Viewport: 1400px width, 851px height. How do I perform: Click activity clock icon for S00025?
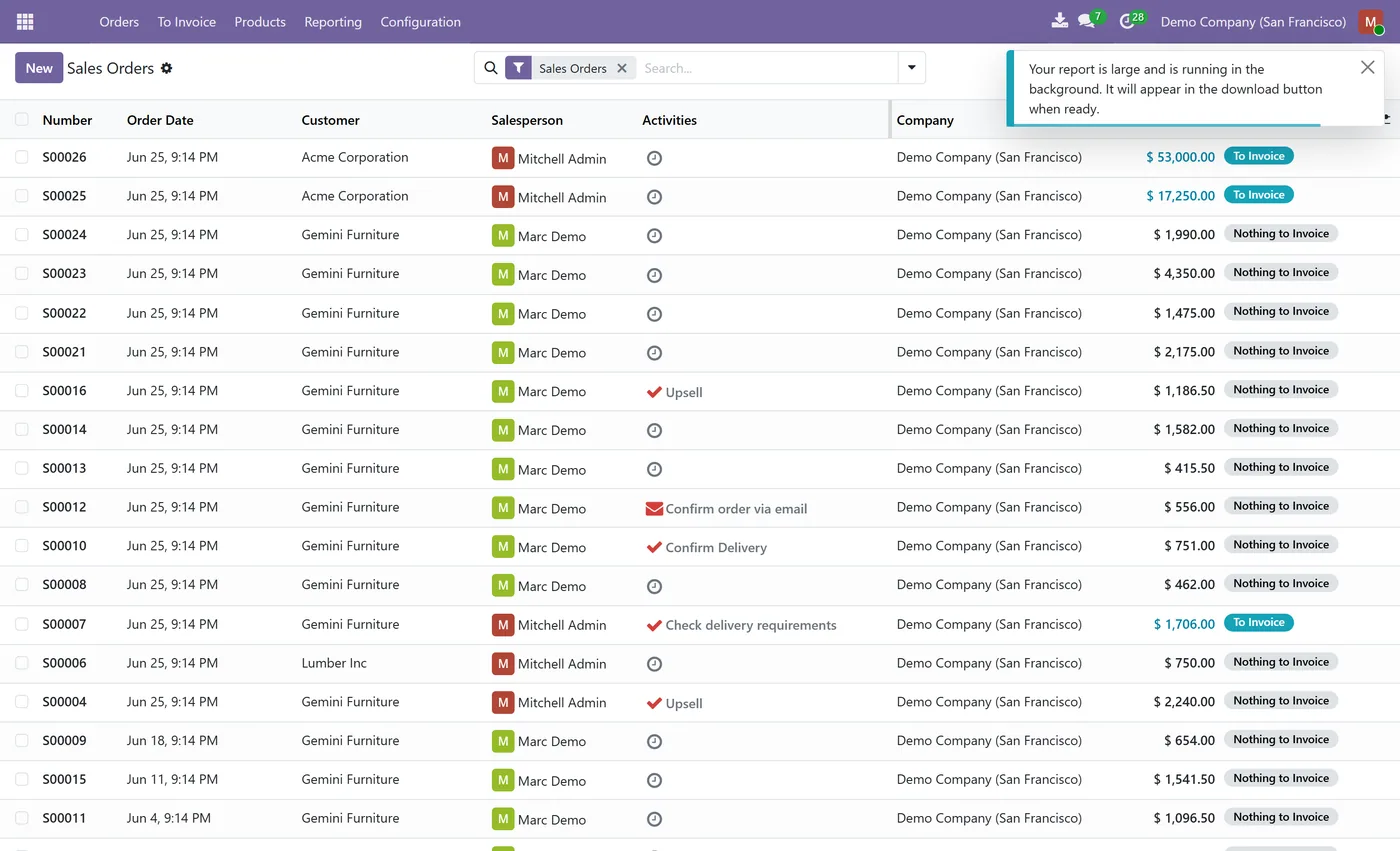pyautogui.click(x=654, y=197)
